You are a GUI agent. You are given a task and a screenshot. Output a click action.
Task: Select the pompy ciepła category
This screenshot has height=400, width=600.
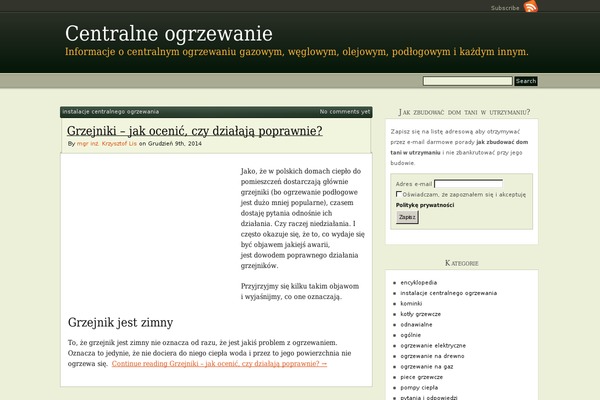click(x=419, y=388)
